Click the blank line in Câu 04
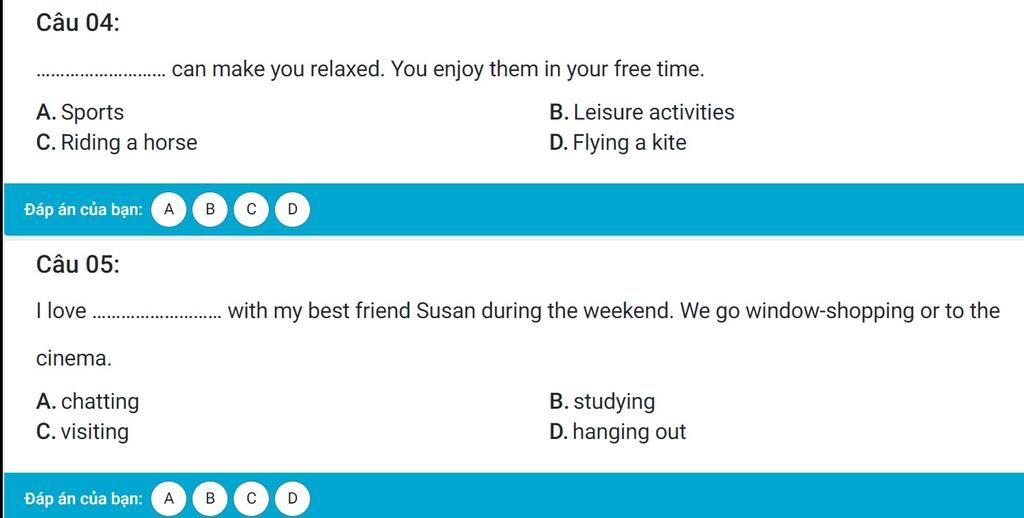Image resolution: width=1024 pixels, height=518 pixels. [102, 73]
